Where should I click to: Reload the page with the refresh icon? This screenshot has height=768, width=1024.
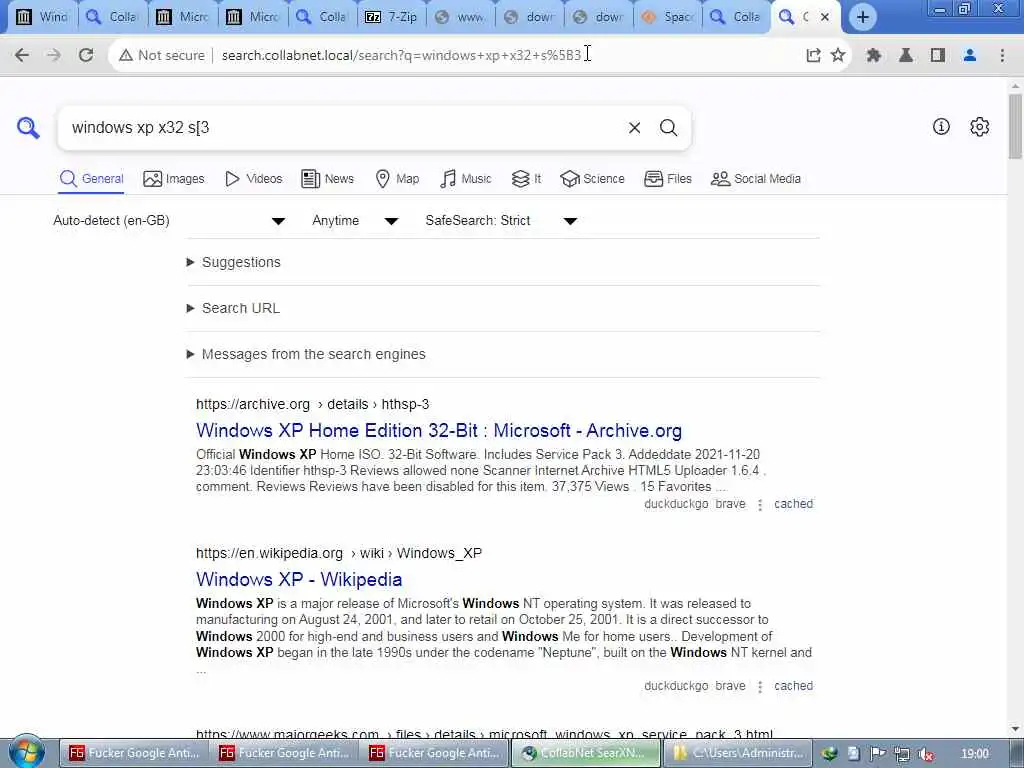86,56
